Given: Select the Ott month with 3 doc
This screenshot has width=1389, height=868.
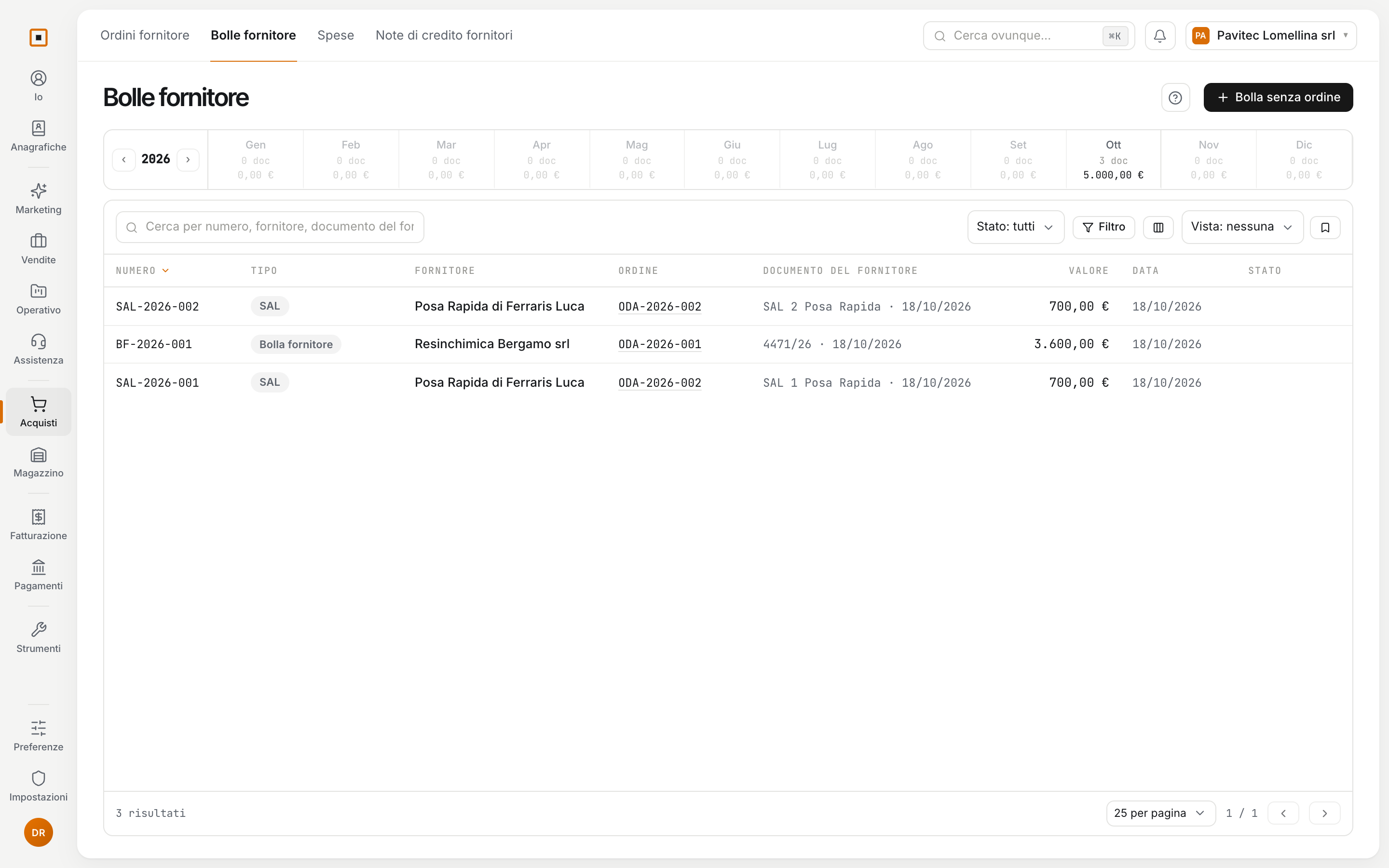Looking at the screenshot, I should click(x=1113, y=160).
